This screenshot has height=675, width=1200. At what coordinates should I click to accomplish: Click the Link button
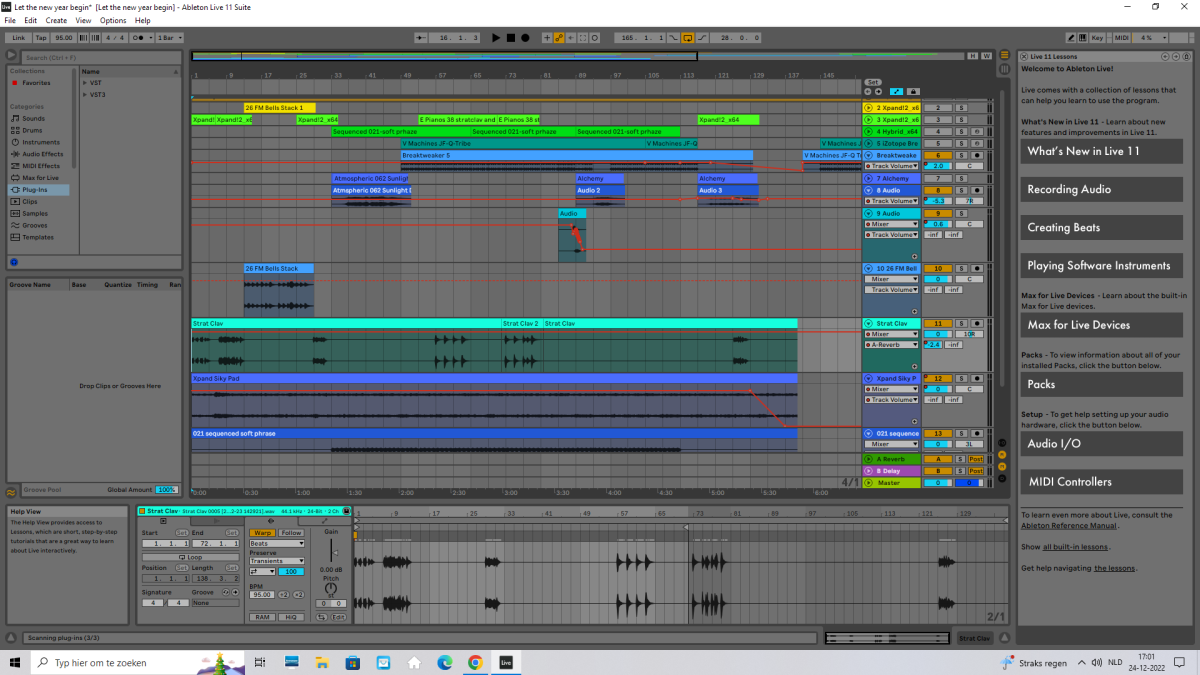[19, 37]
